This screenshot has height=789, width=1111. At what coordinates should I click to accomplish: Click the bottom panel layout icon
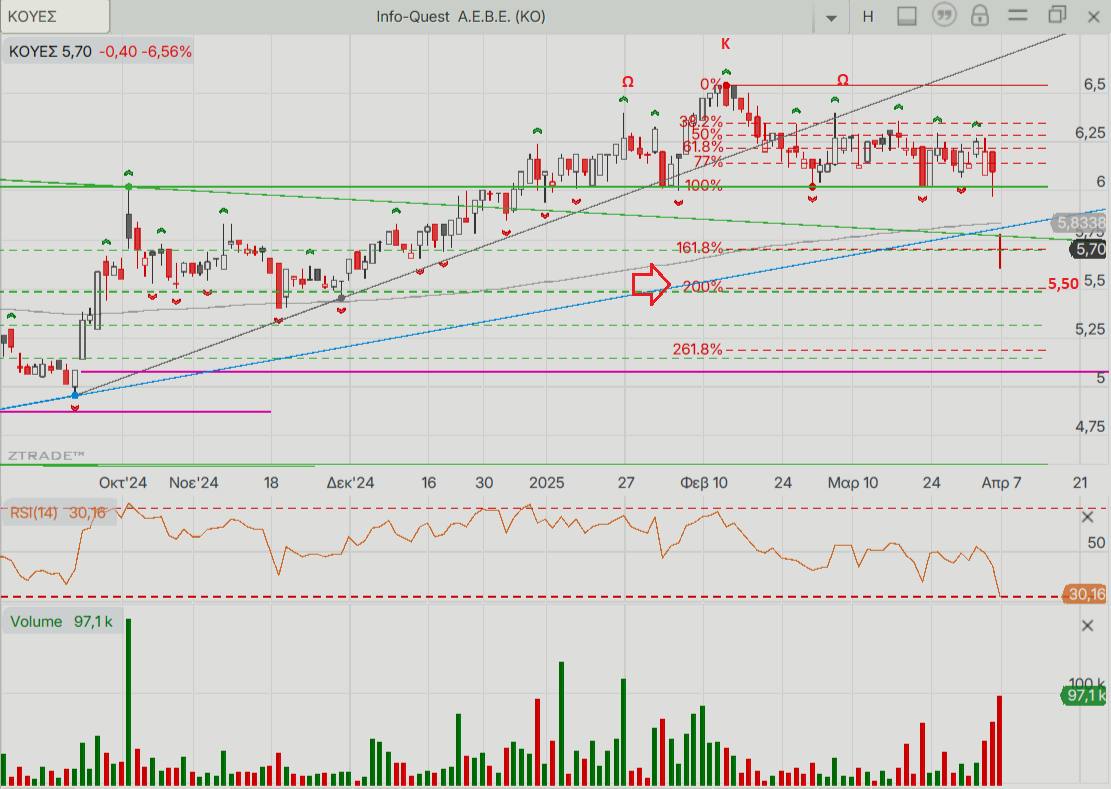907,16
